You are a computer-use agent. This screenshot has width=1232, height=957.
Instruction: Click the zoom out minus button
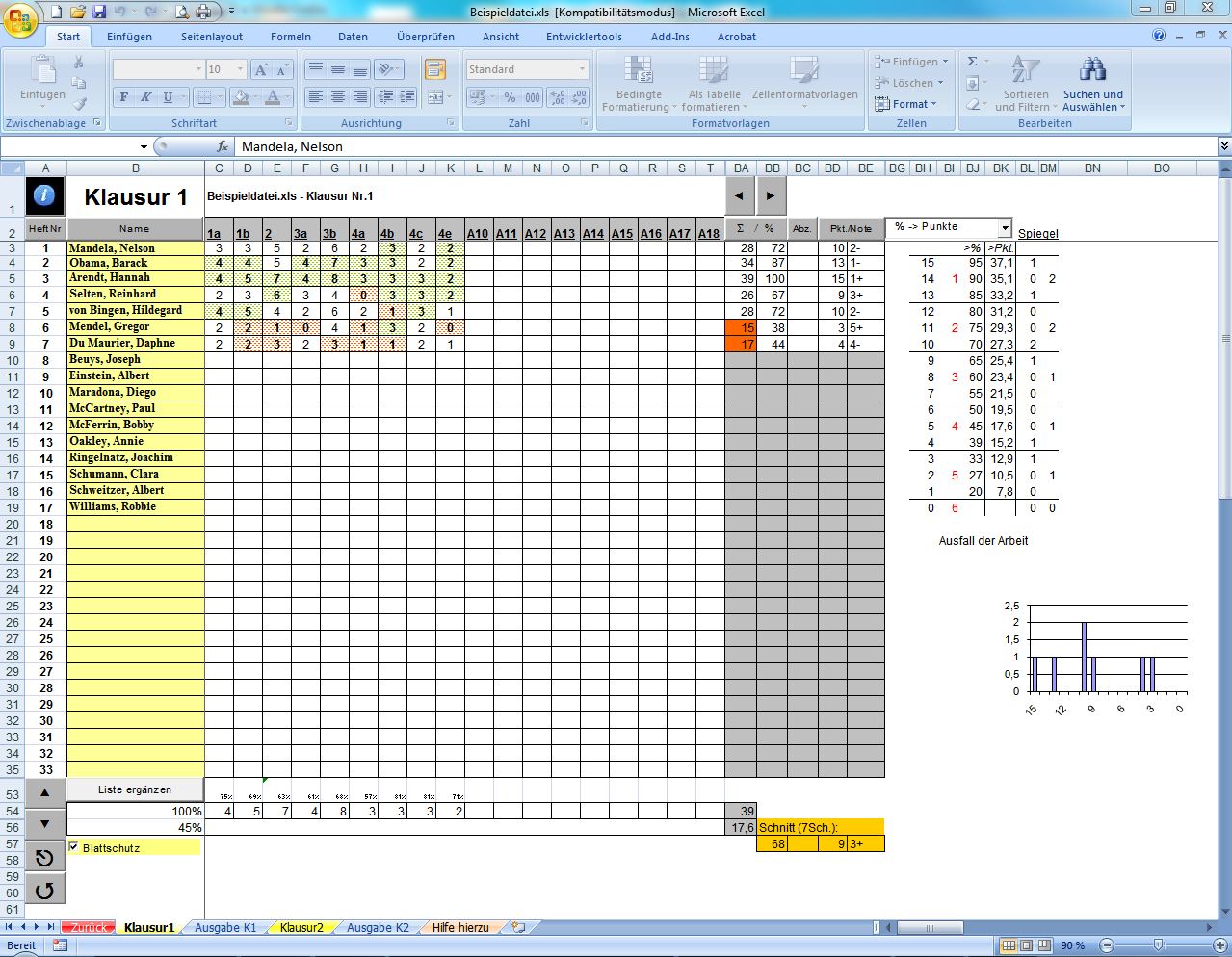[x=1107, y=945]
